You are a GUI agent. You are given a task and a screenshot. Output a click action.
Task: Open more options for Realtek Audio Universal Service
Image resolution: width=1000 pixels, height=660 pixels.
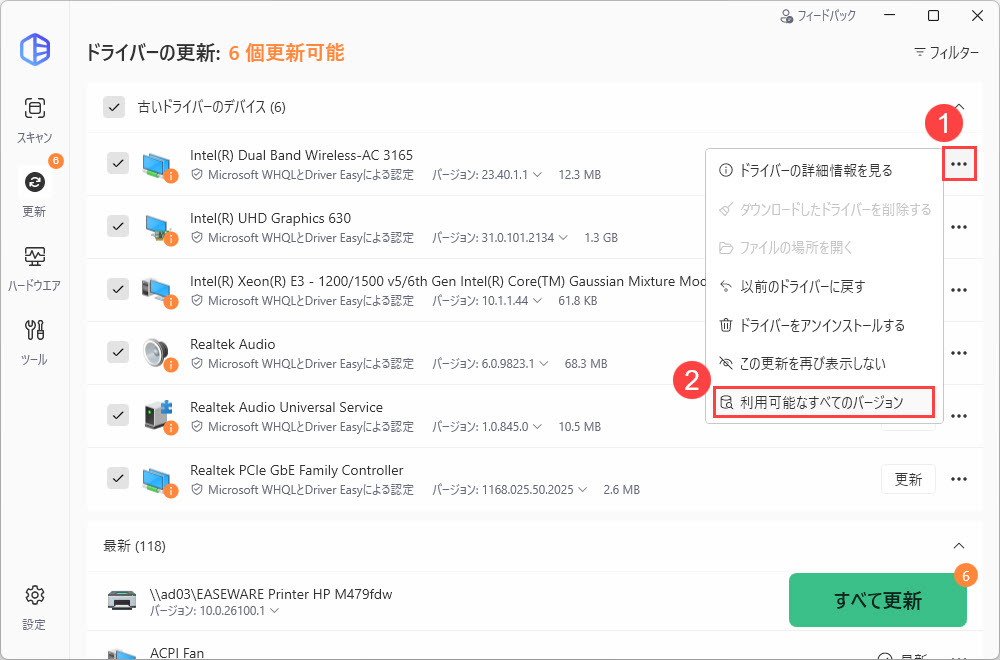click(x=959, y=416)
